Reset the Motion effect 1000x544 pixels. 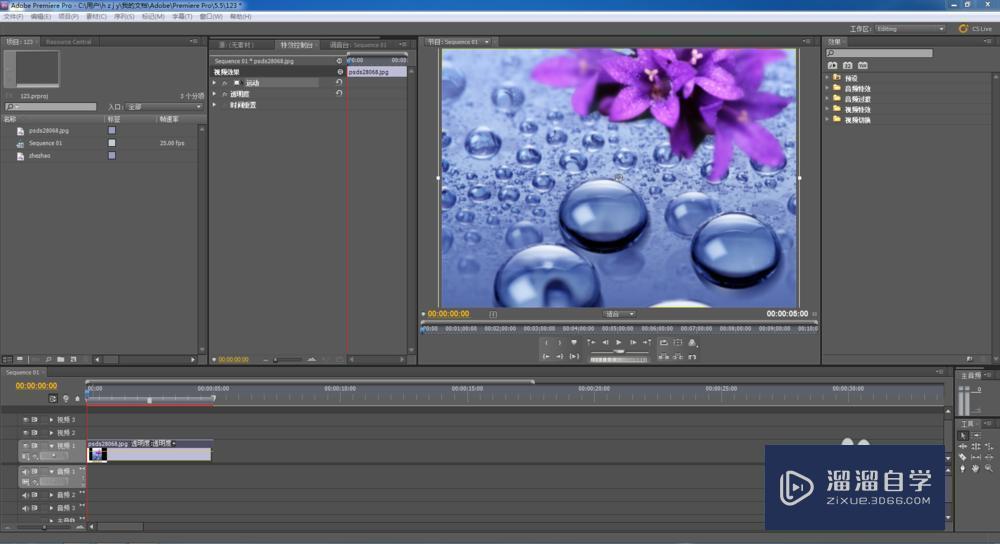(339, 82)
